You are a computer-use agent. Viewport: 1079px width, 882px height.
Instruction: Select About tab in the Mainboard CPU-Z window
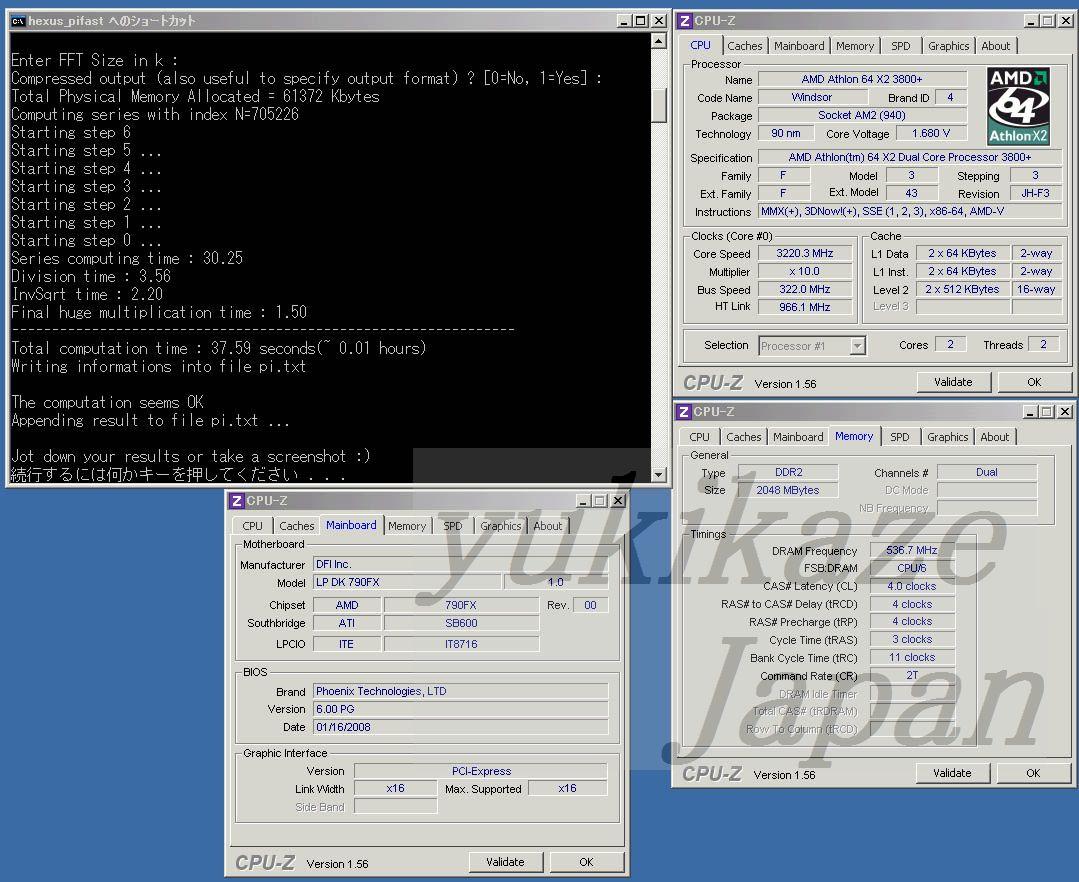click(x=548, y=526)
